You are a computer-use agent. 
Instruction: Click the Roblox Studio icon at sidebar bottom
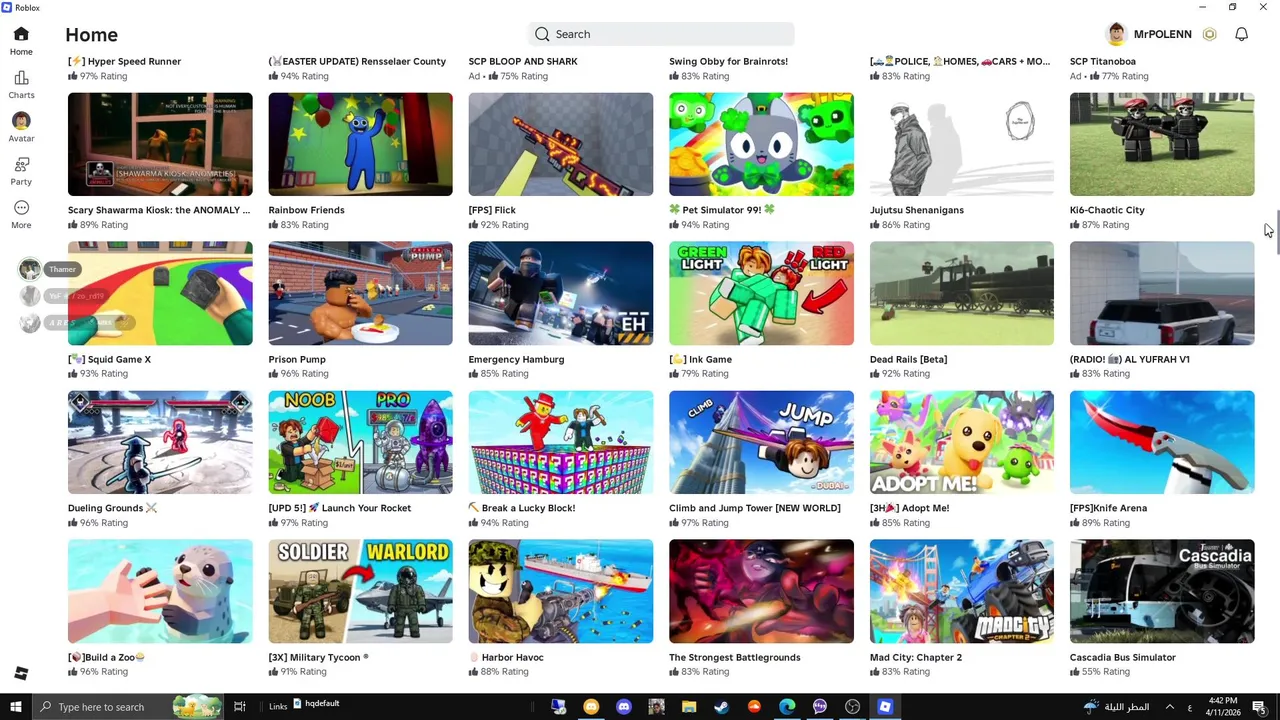pyautogui.click(x=21, y=673)
